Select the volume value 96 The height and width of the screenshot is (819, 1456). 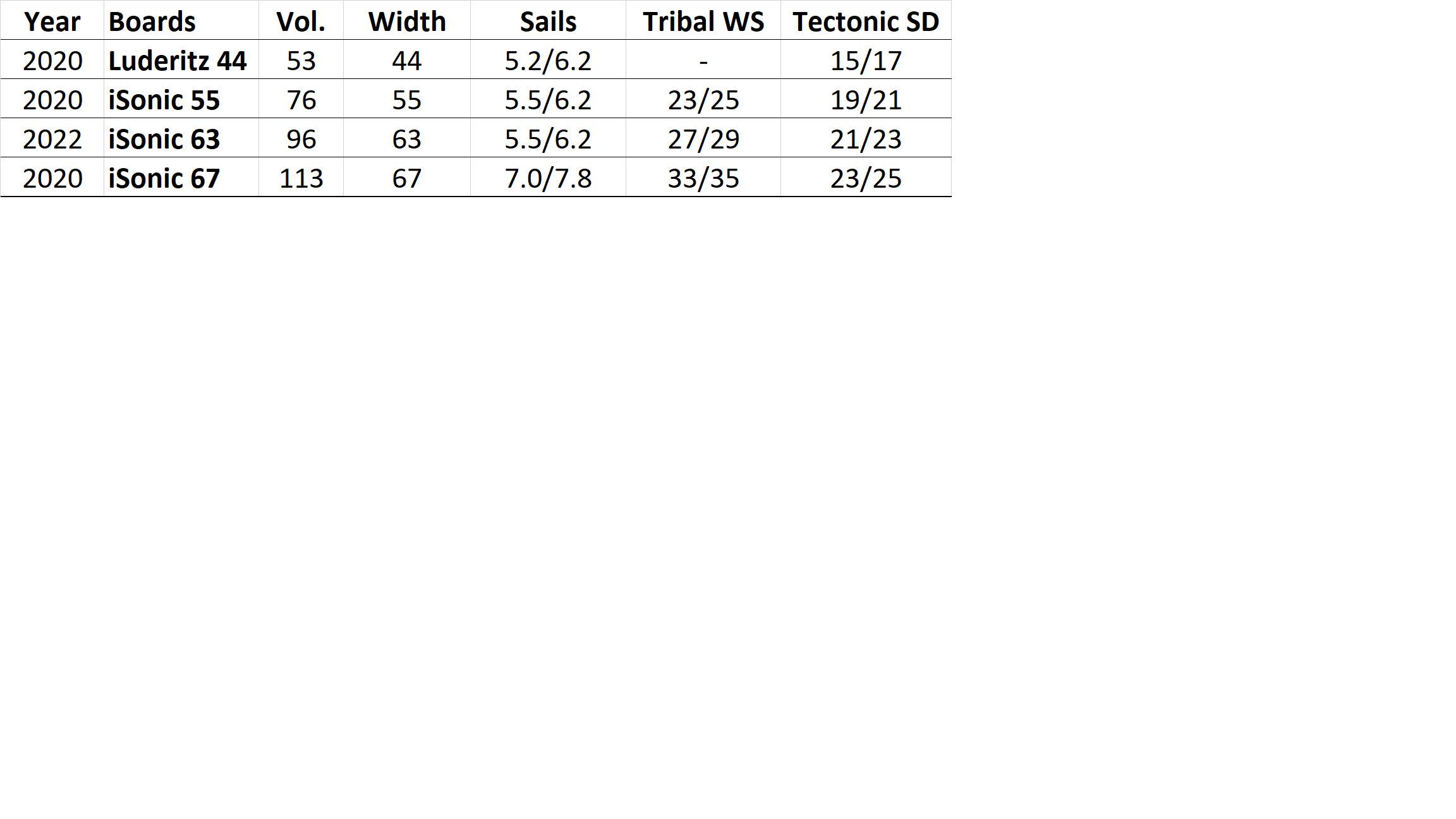[x=301, y=139]
